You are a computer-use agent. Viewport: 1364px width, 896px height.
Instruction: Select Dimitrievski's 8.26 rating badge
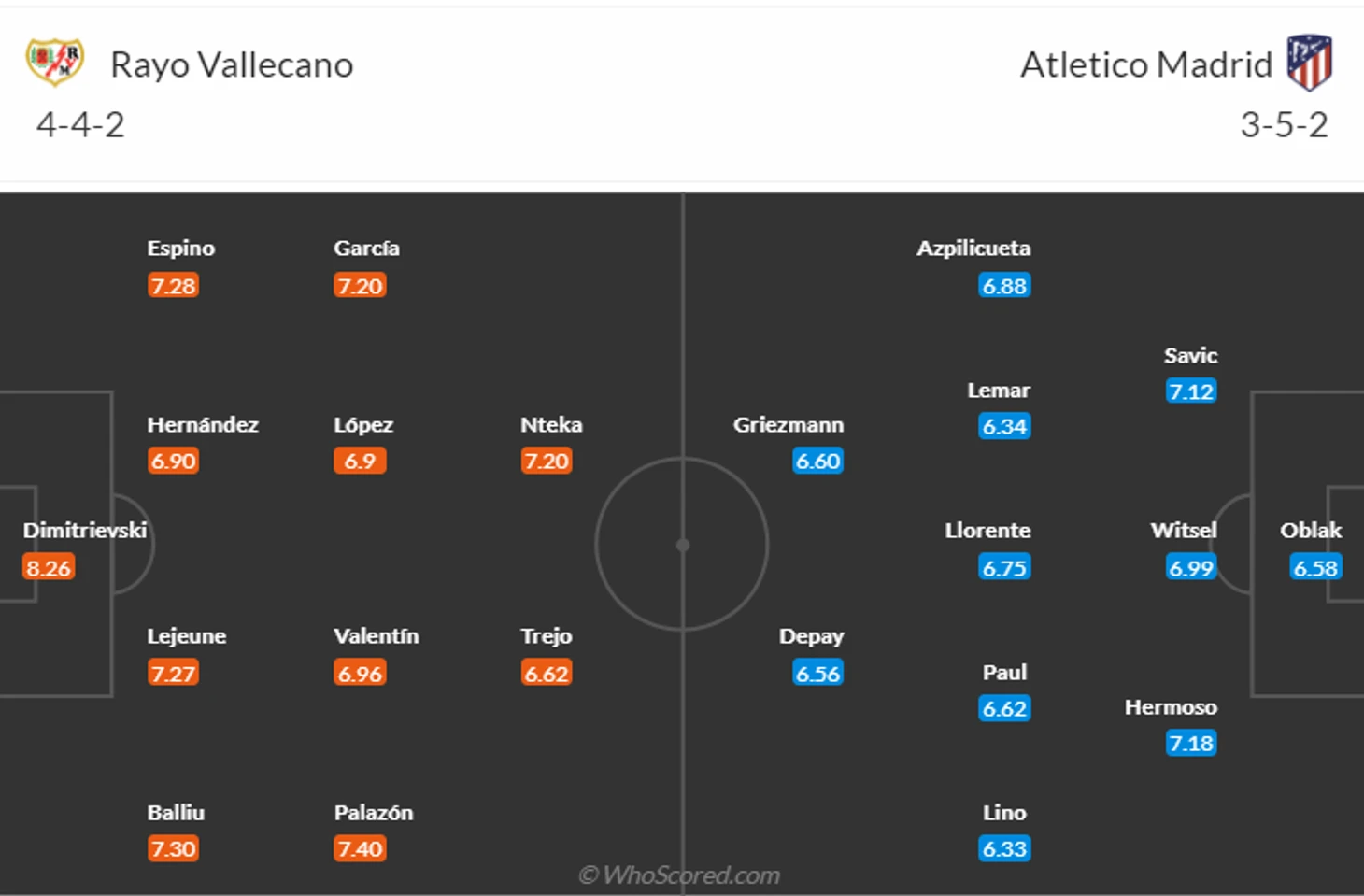[x=49, y=567]
